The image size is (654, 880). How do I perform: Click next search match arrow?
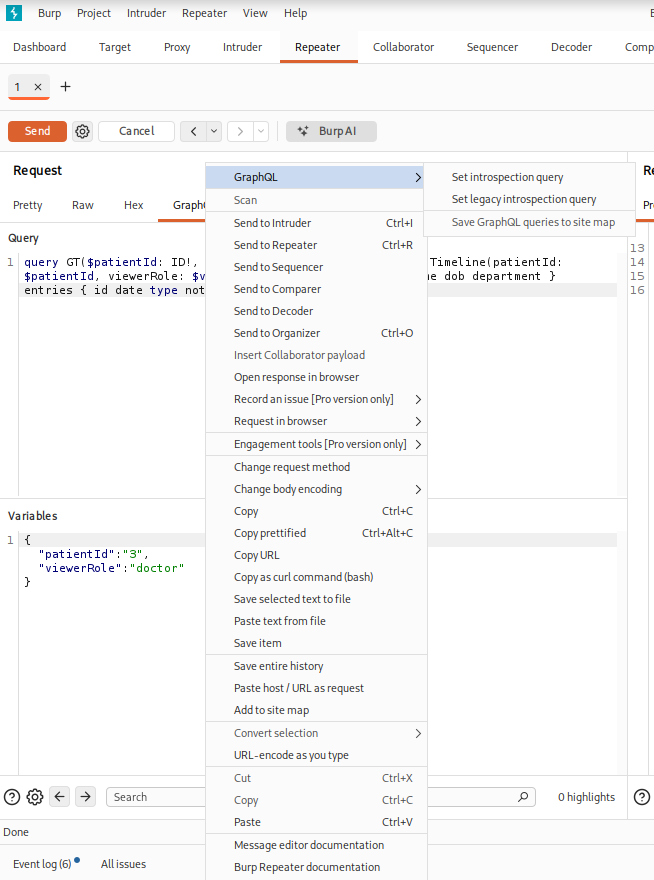[x=85, y=797]
